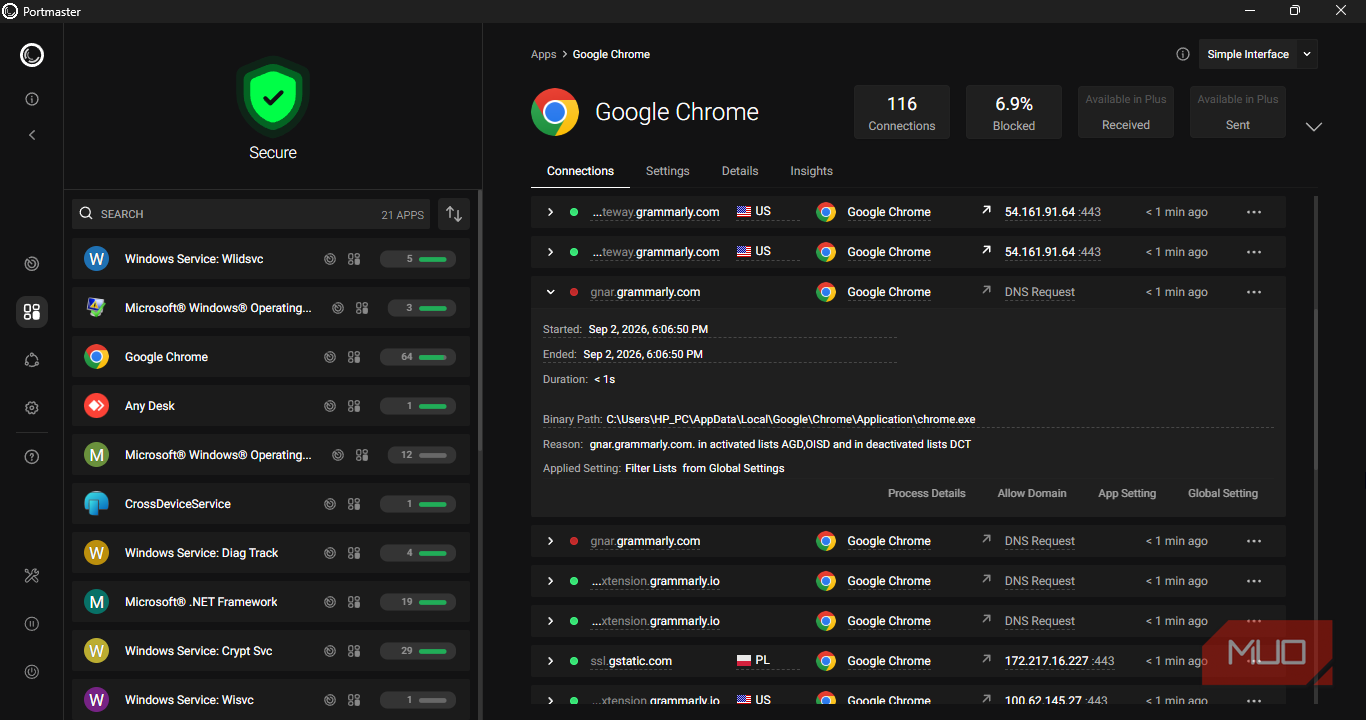1366x720 pixels.
Task: Switch to the Connections tab
Action: [580, 171]
